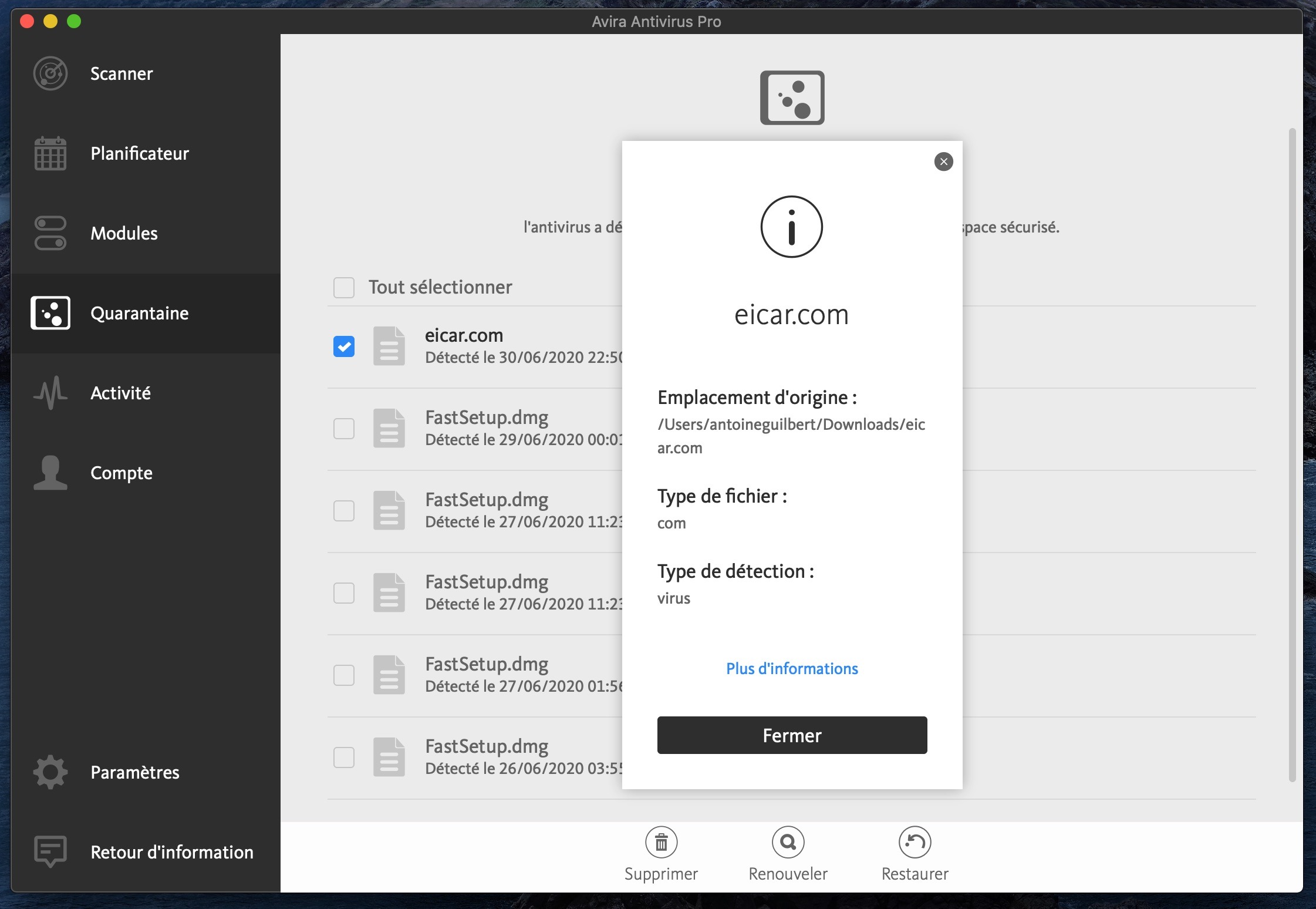The image size is (1316, 909).
Task: Uncheck the eicar.com checkbox
Action: click(x=344, y=346)
